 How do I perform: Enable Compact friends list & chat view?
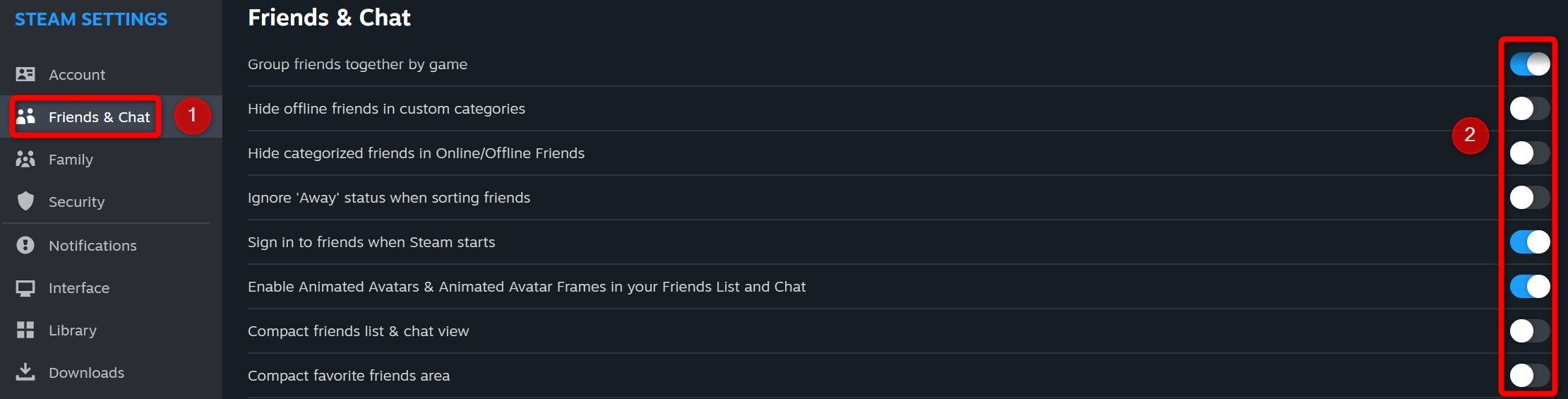(x=1529, y=331)
